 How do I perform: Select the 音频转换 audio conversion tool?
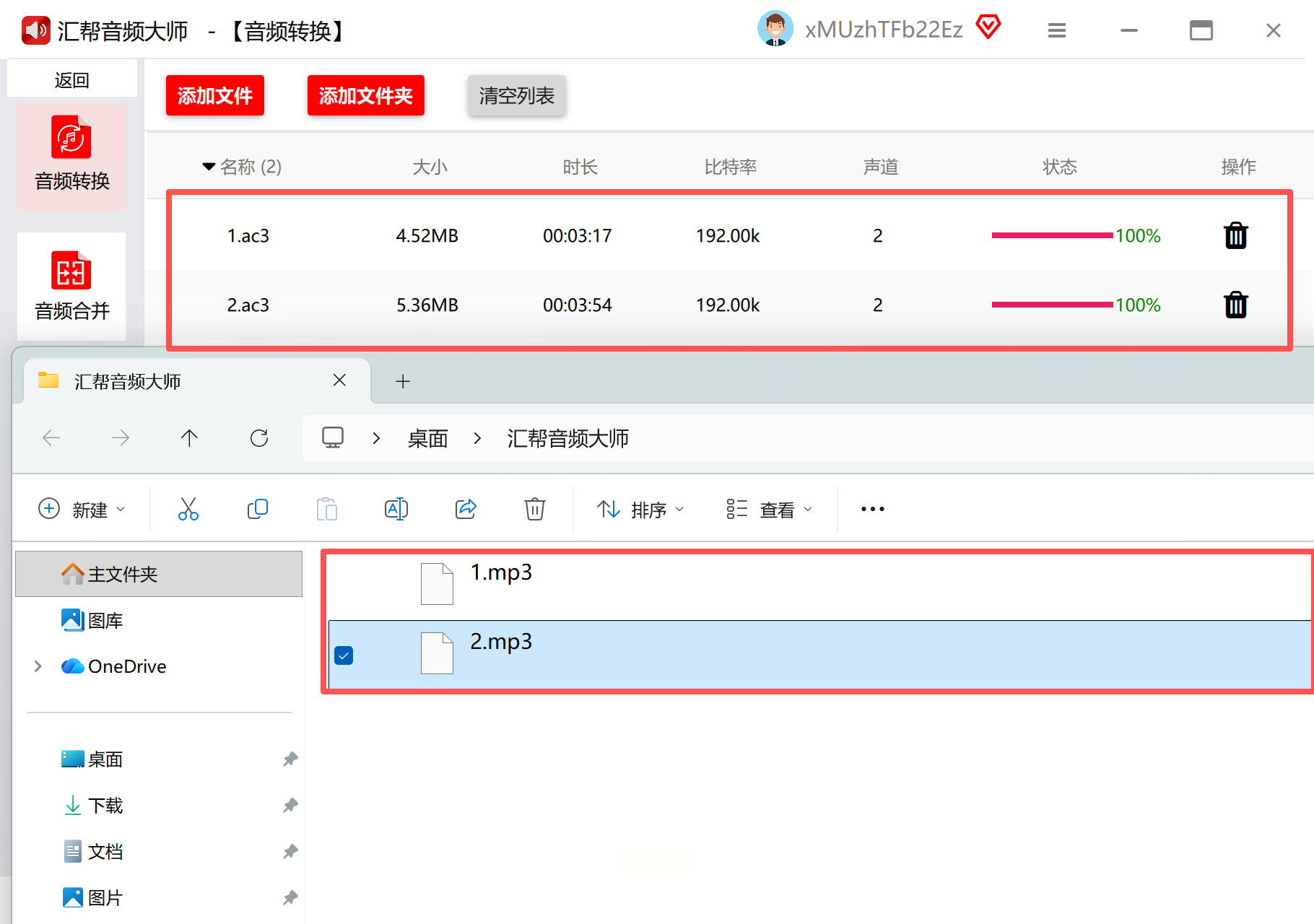pyautogui.click(x=71, y=155)
